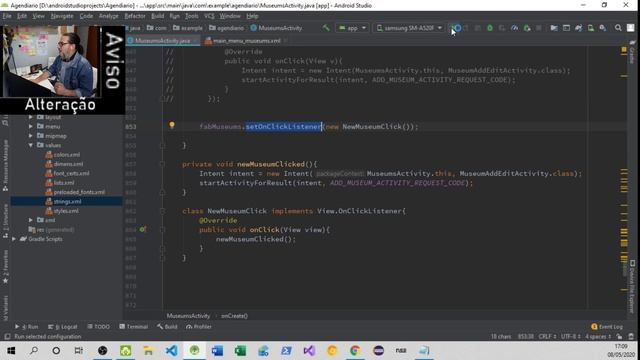Change UTF-8 encoding in status bar

(x=571, y=337)
